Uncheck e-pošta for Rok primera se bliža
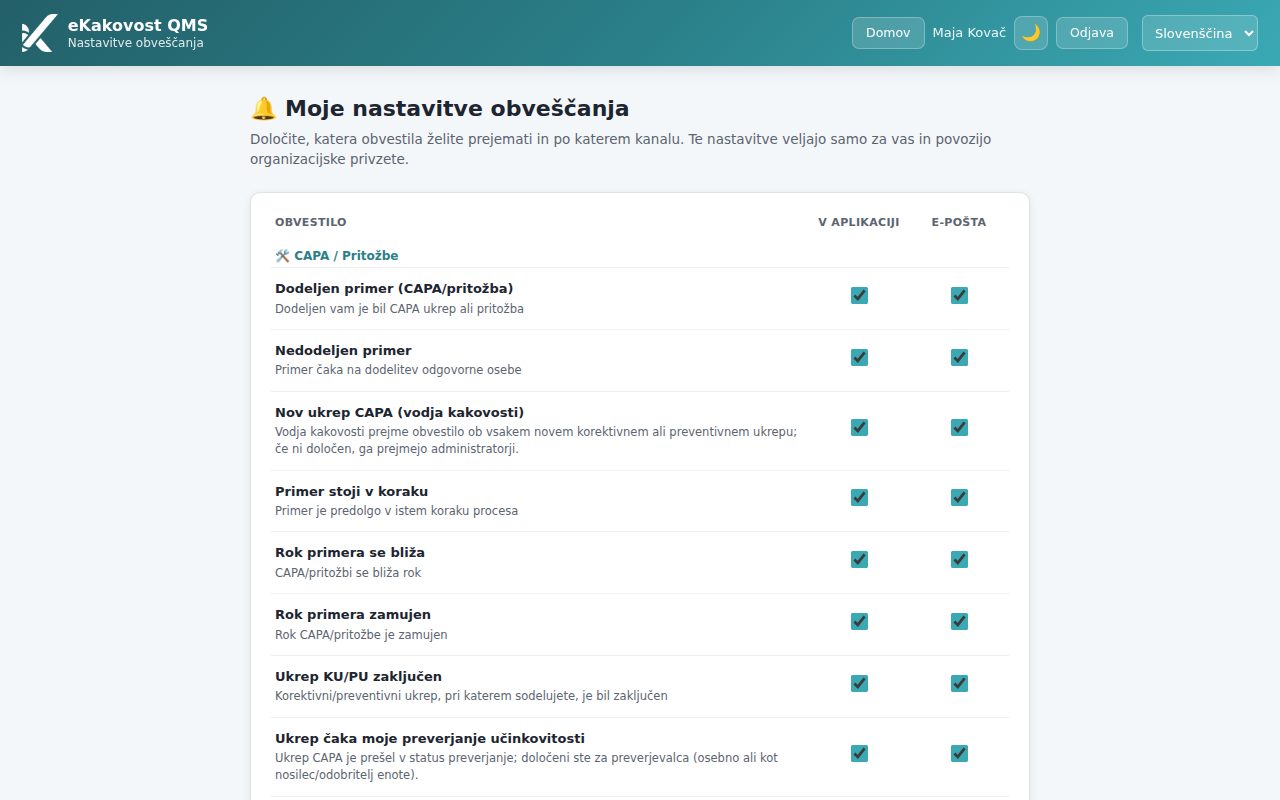Screen dimensions: 1280x800 [959, 559]
